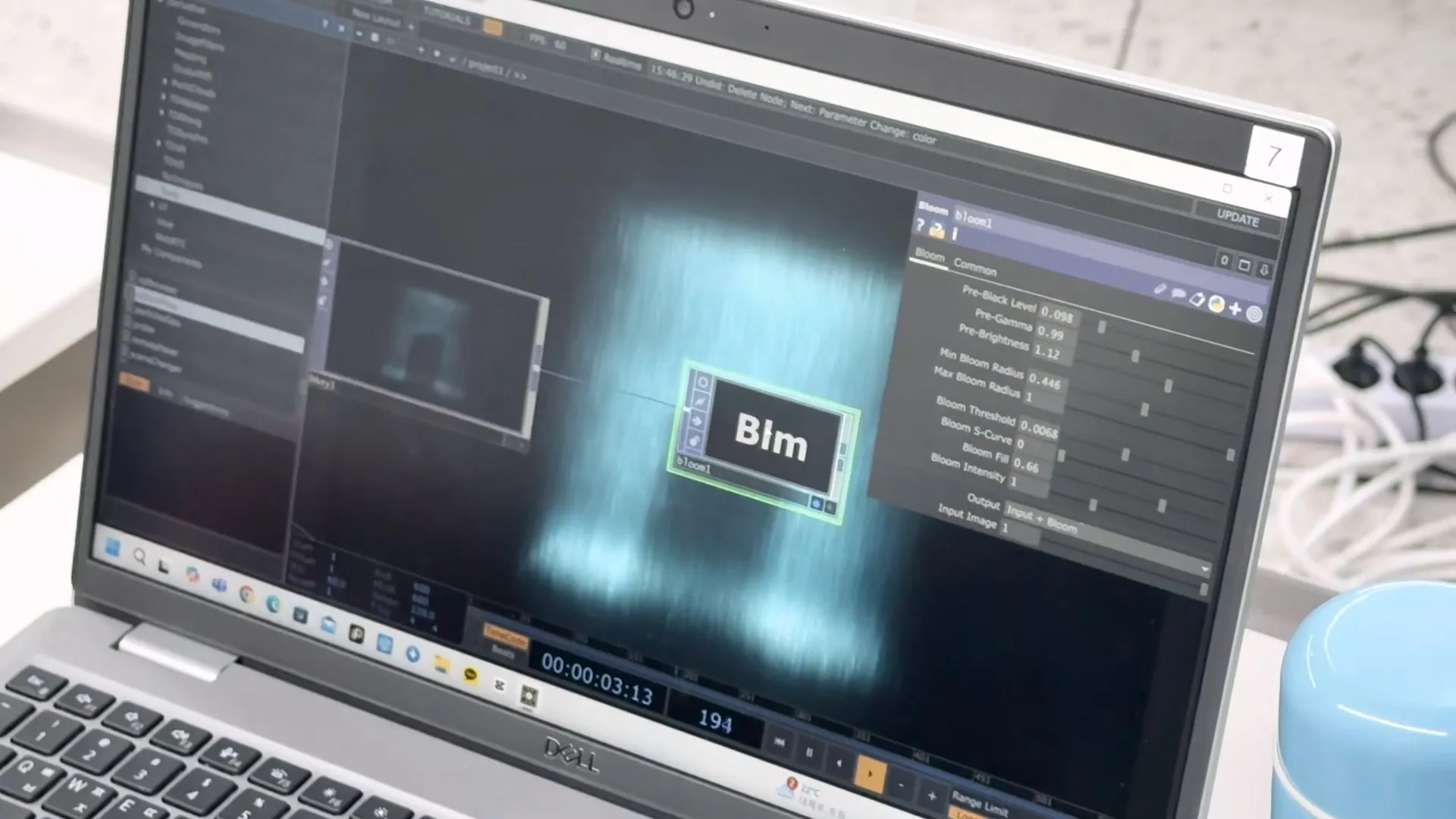Screen dimensions: 1456x819
Task: Click the help question mark in parameter panel
Action: (x=920, y=224)
